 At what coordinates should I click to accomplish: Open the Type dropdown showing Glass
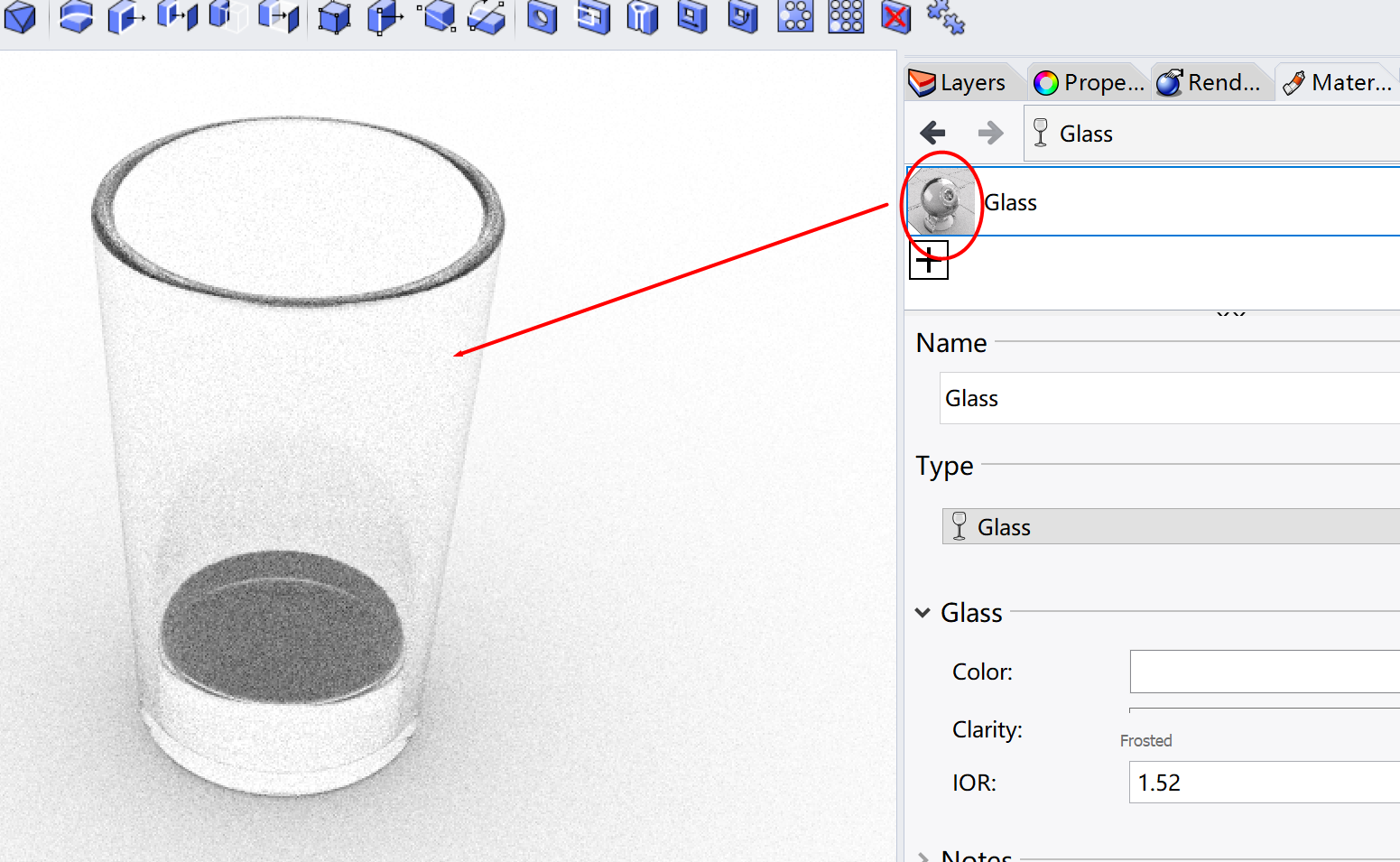coord(1171,526)
